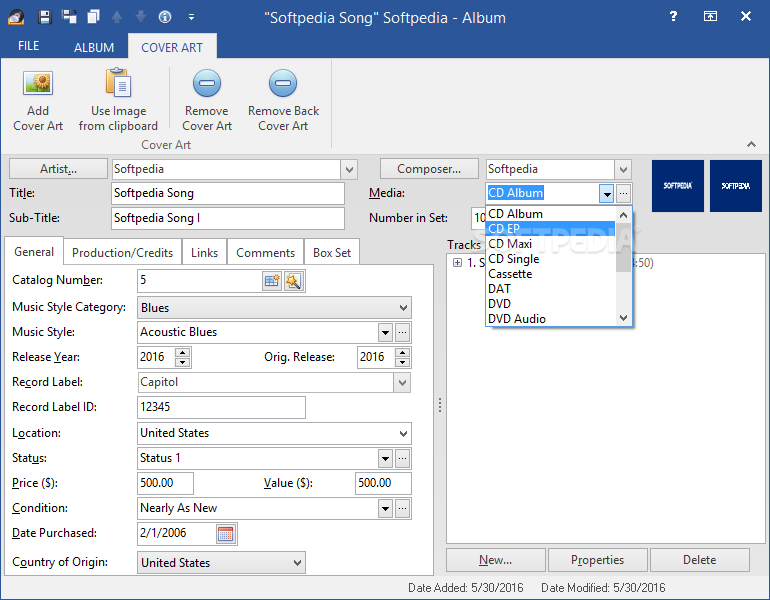
Task: Click the Save icon in title bar
Action: [45, 17]
